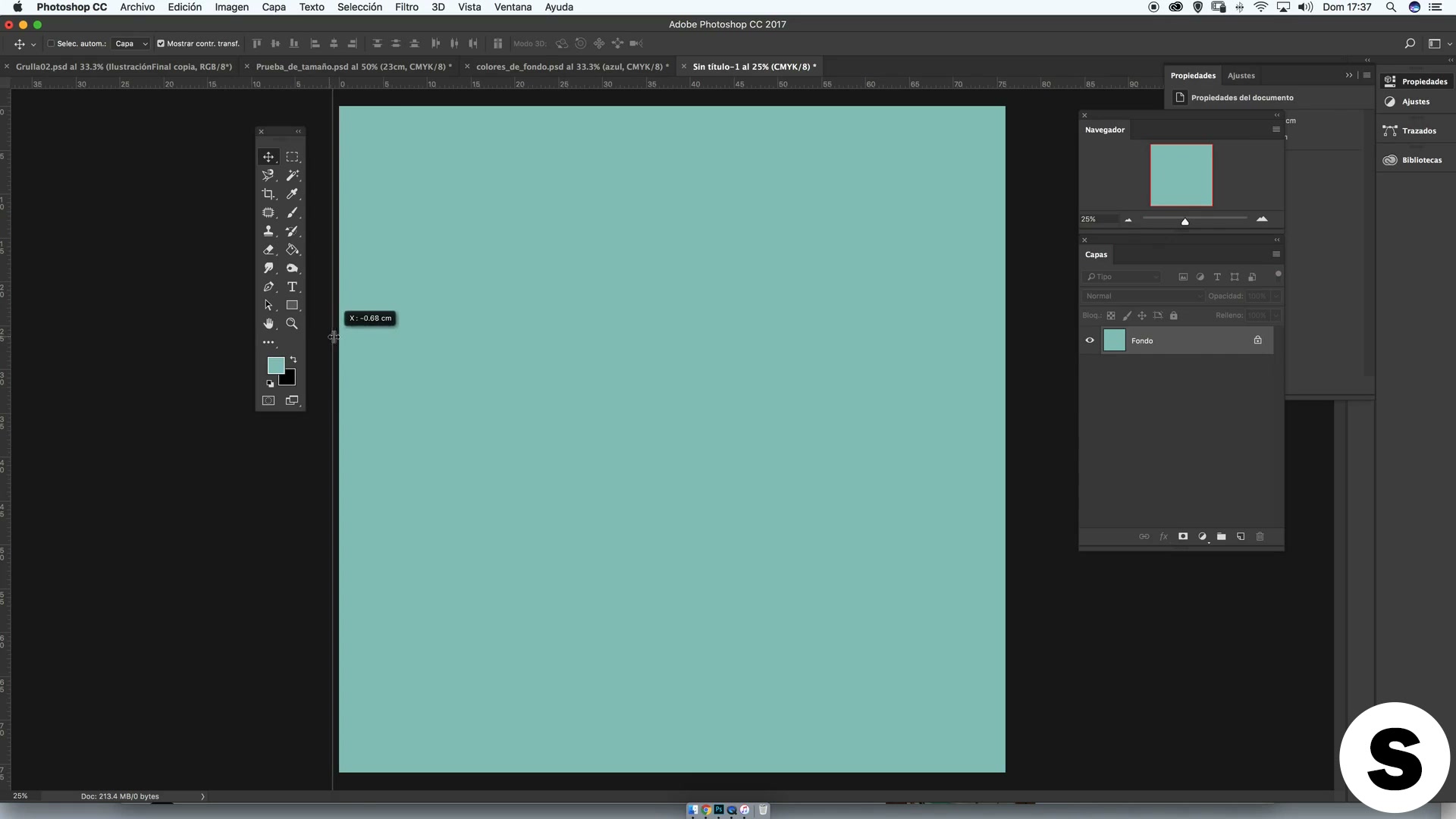Screen dimensions: 1456x819
Task: Uncheck Mostrar contr. transf. checkbox
Action: 161,44
